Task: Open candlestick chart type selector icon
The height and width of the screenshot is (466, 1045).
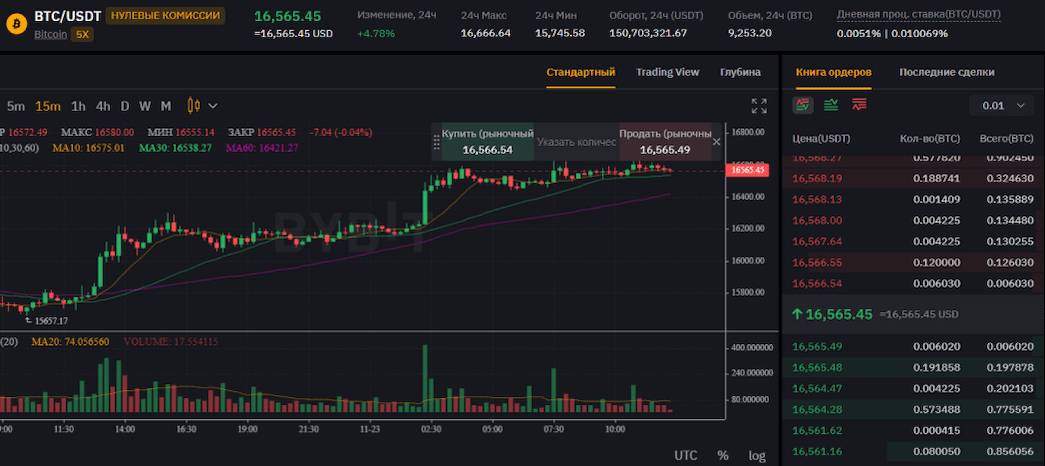Action: coord(194,105)
